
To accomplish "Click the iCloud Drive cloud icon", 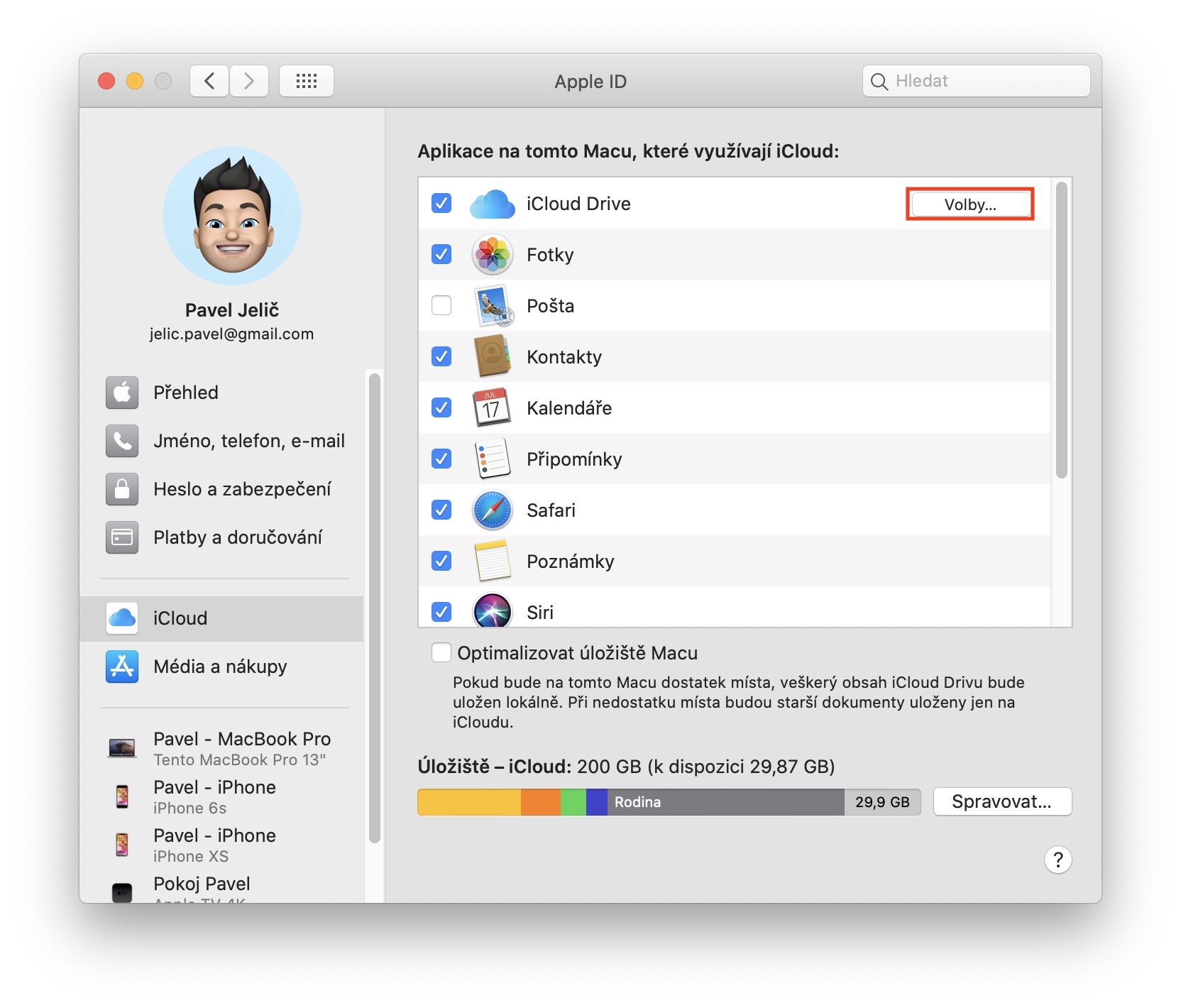I will pyautogui.click(x=492, y=204).
